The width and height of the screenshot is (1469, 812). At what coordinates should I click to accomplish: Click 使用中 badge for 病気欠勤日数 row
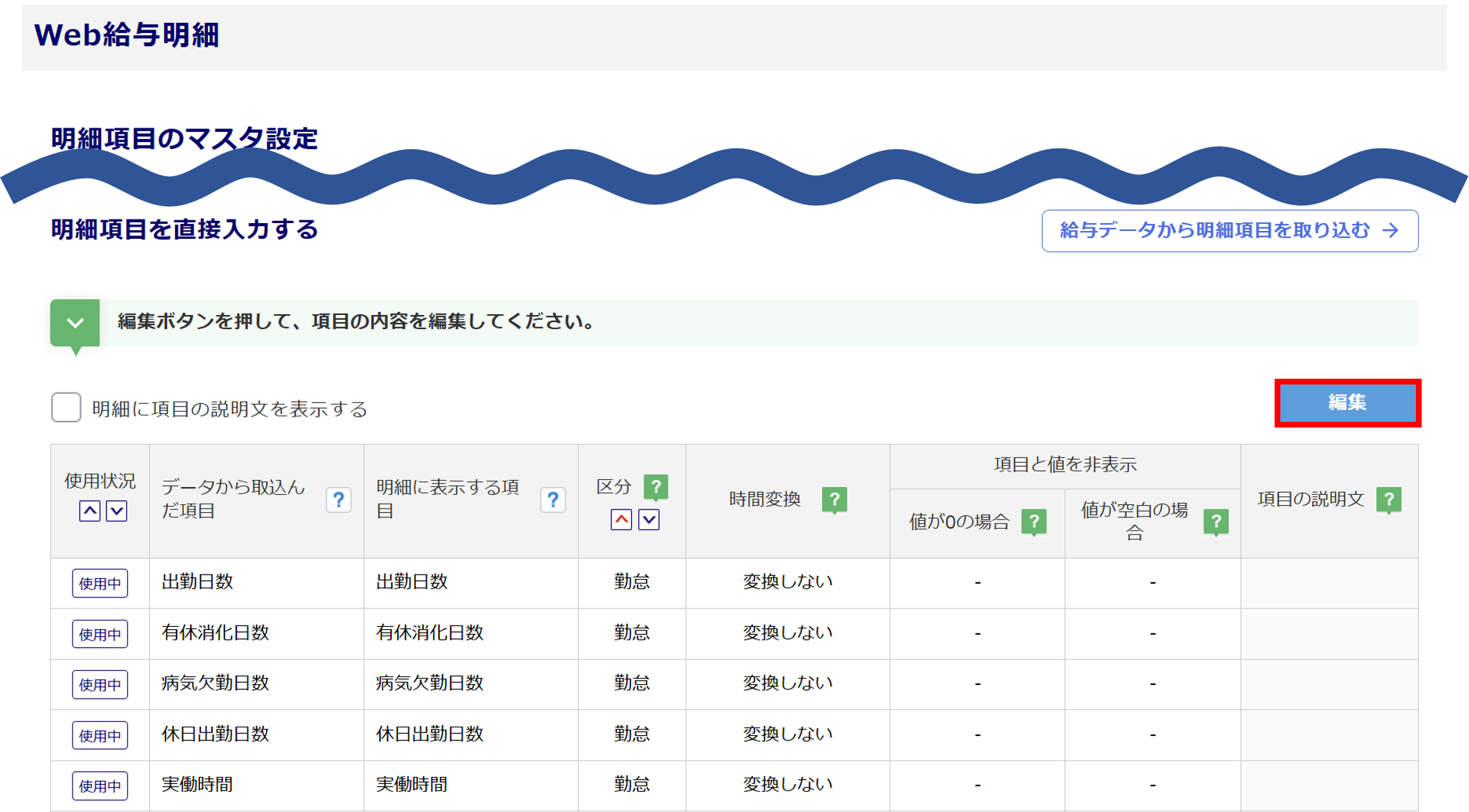[x=100, y=684]
